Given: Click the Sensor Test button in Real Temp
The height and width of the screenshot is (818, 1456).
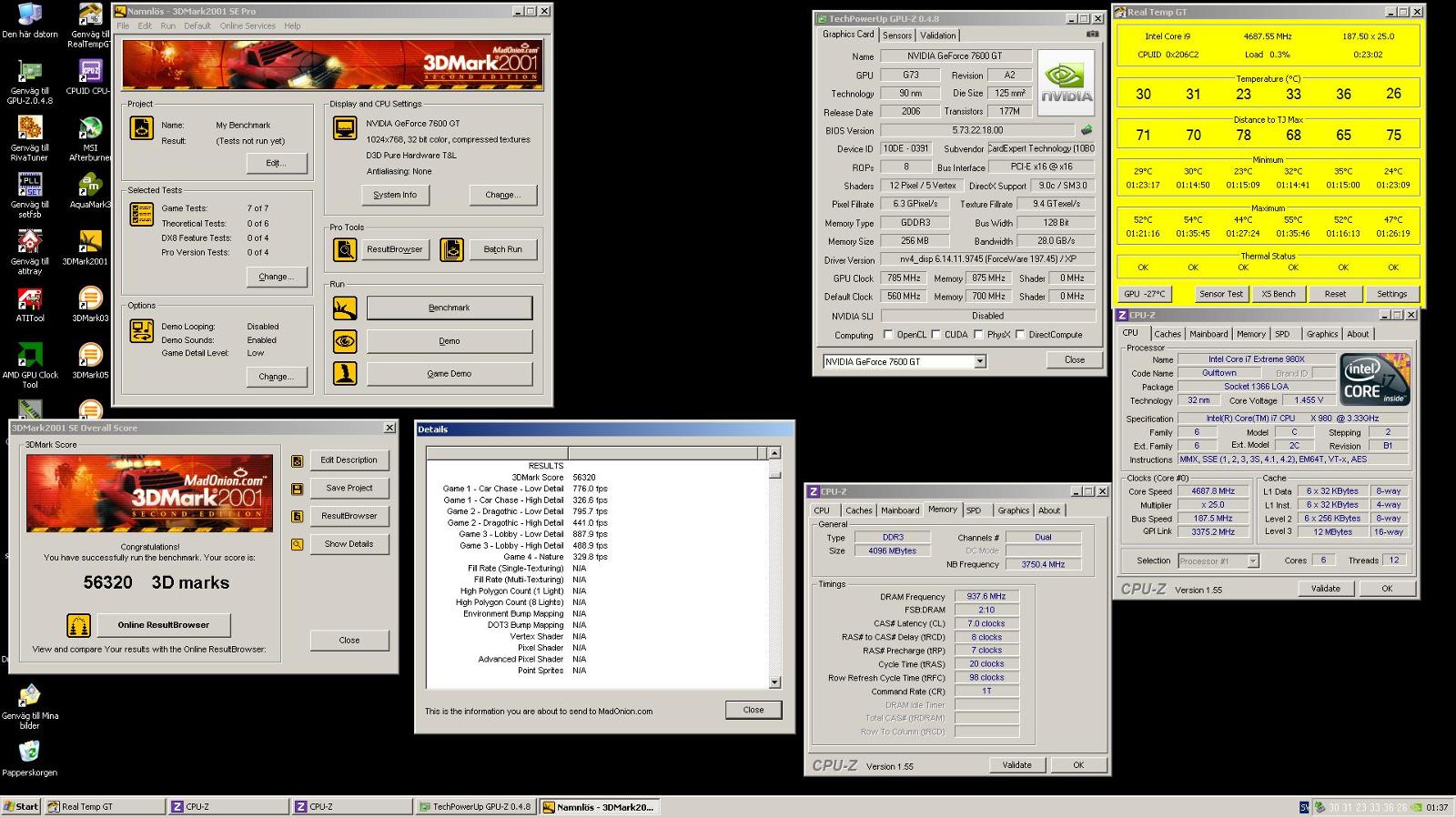Looking at the screenshot, I should click(1221, 294).
